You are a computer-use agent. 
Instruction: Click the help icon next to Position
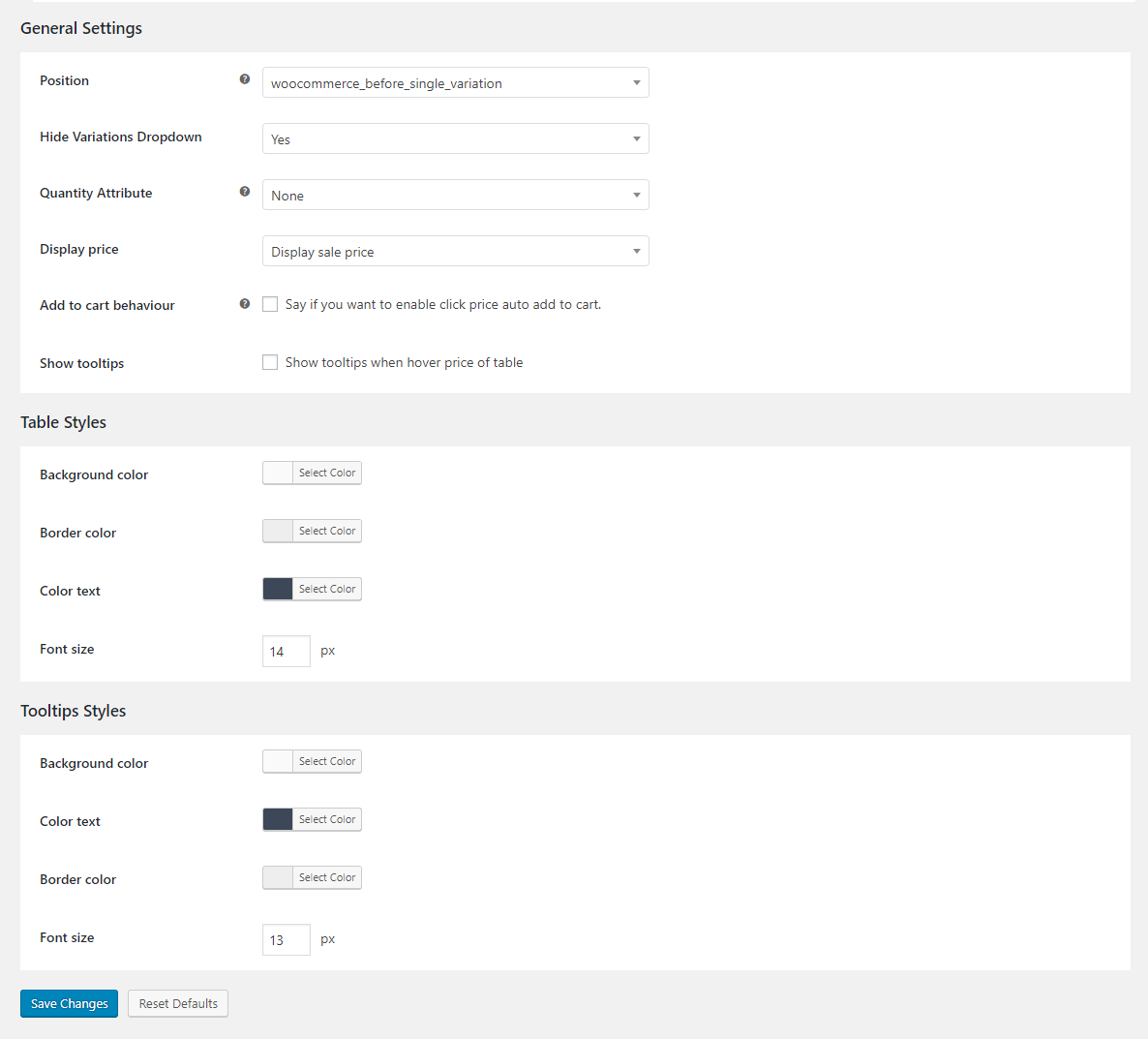click(x=245, y=79)
